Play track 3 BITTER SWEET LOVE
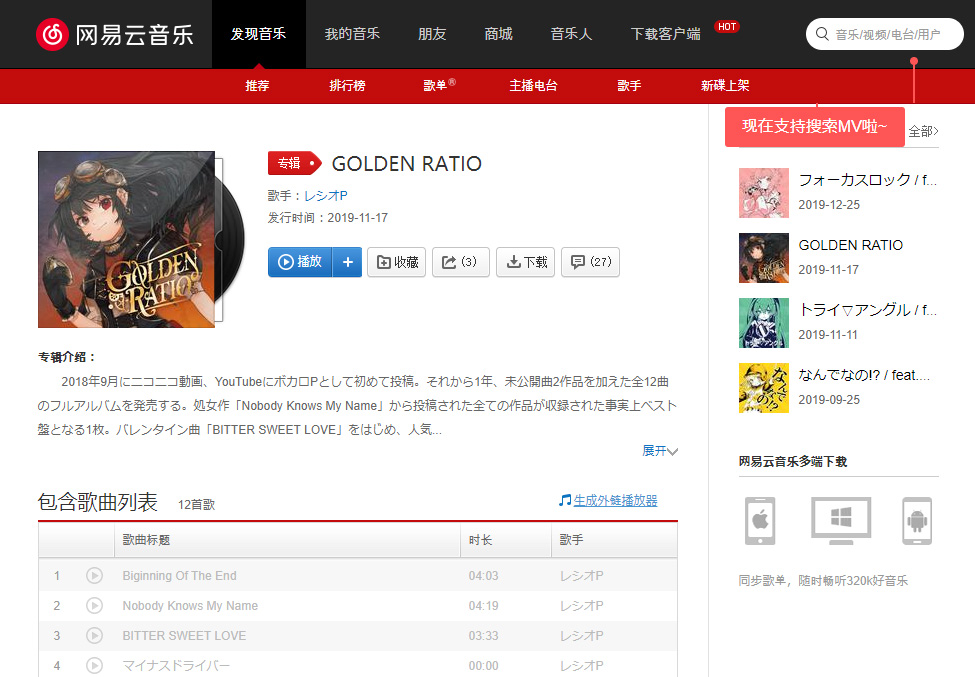Viewport: 975px width, 677px height. pos(94,636)
